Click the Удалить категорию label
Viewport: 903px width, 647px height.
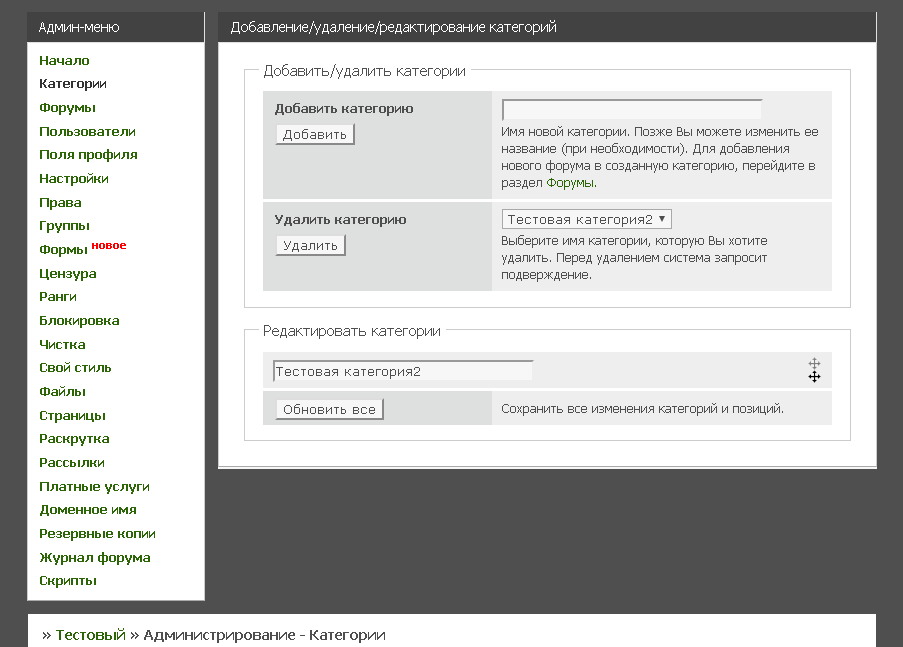click(340, 220)
